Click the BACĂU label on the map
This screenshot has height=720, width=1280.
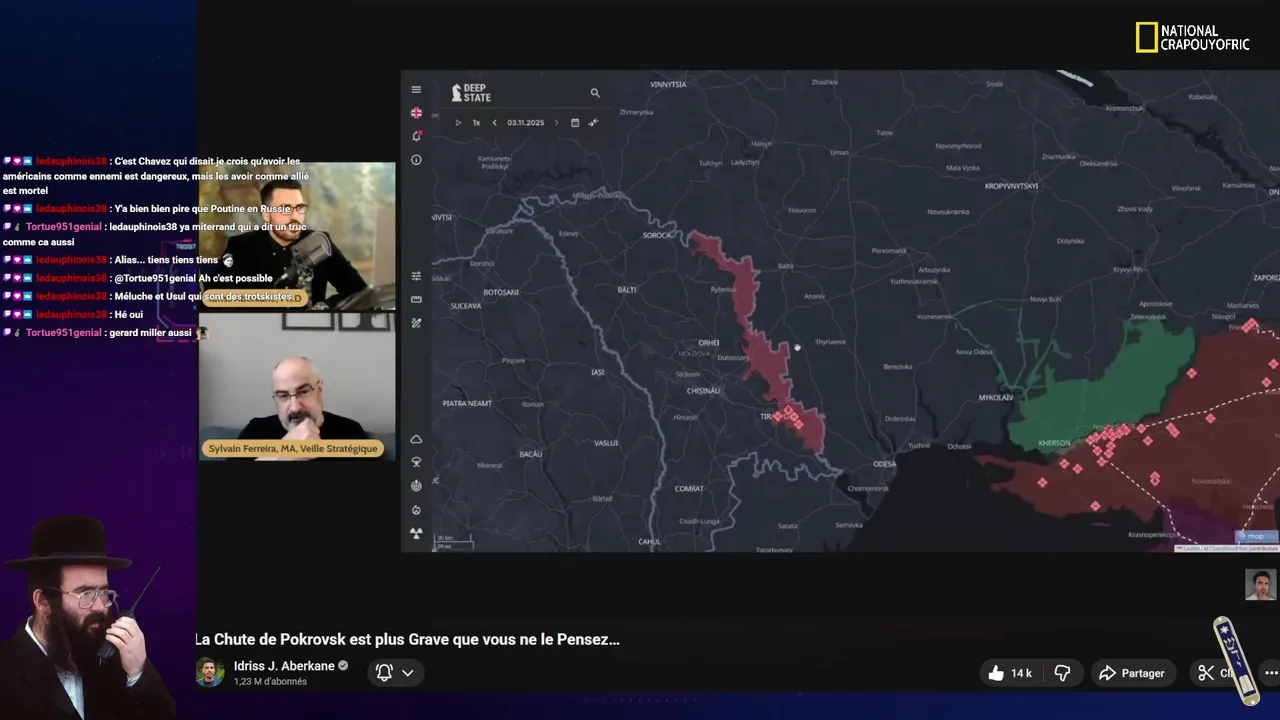tap(531, 454)
